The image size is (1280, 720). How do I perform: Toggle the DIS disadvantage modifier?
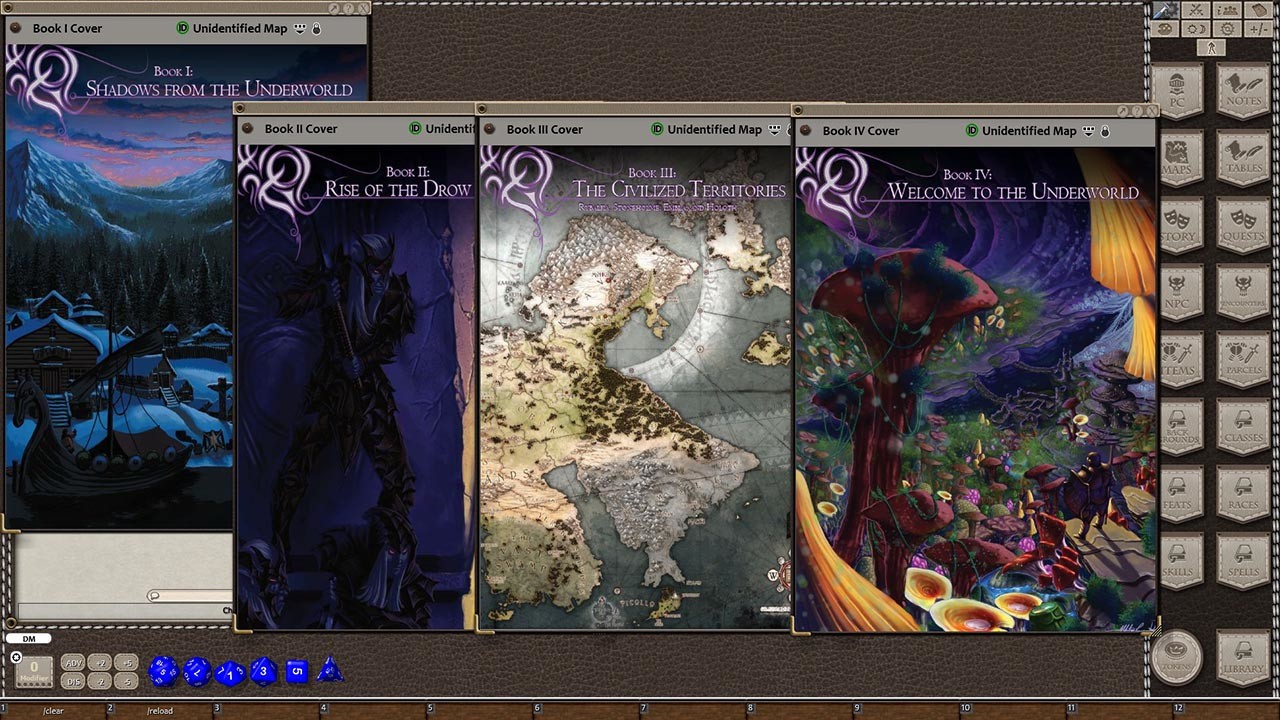(x=73, y=681)
